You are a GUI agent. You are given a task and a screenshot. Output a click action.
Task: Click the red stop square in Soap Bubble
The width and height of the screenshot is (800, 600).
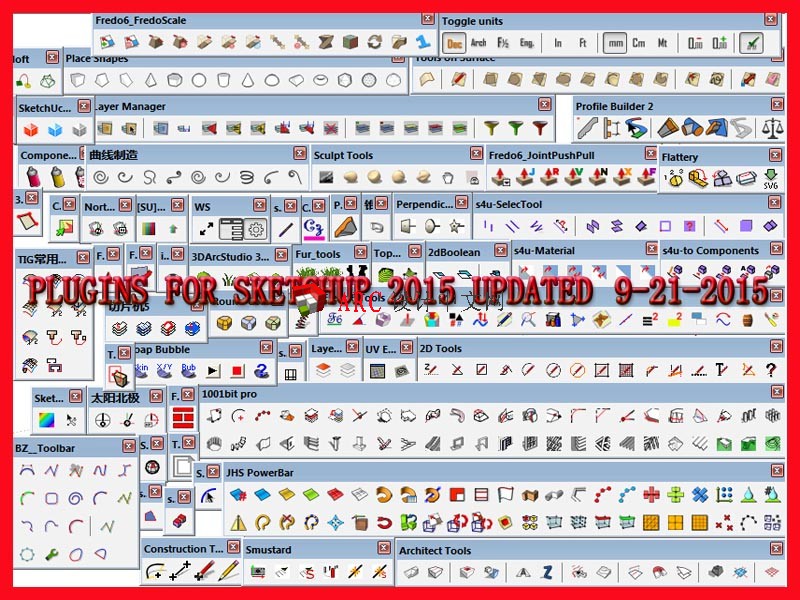tap(237, 370)
